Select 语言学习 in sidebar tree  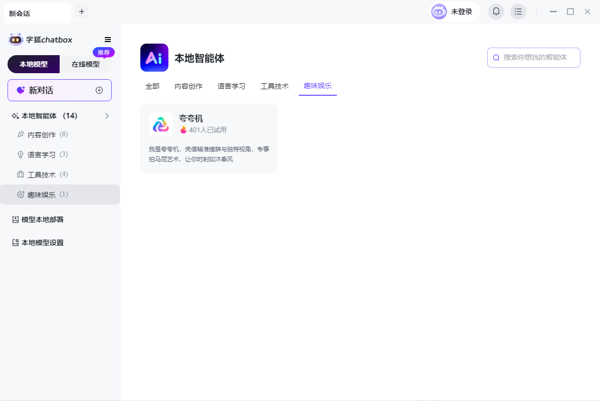(42, 155)
